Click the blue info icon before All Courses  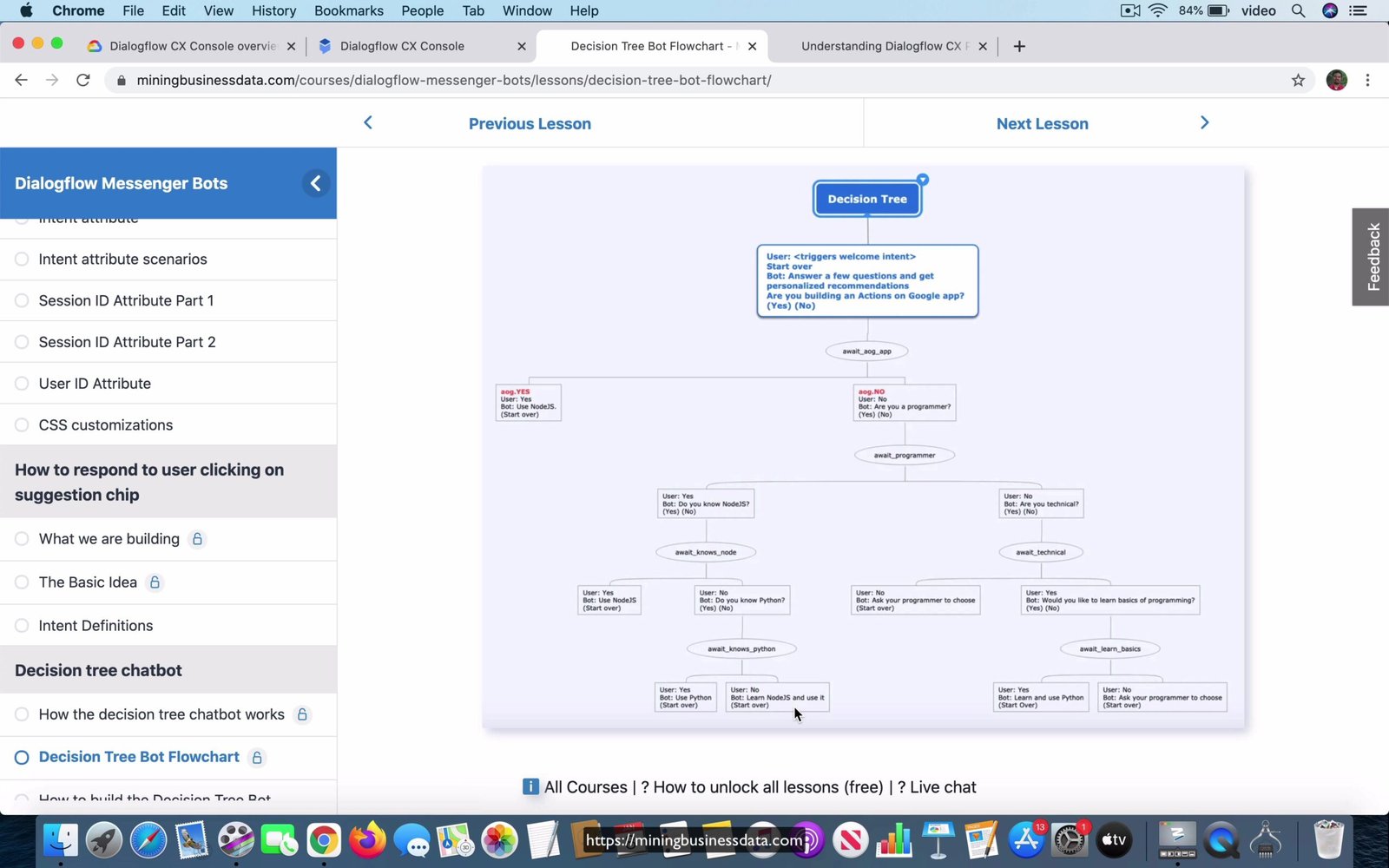click(x=530, y=786)
